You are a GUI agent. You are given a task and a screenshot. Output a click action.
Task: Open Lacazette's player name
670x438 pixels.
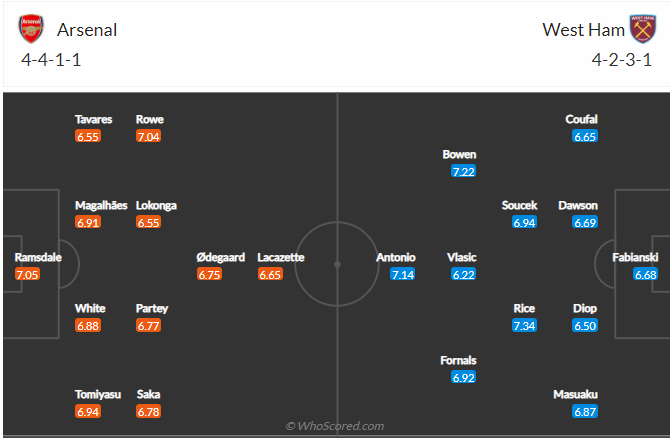pos(281,257)
